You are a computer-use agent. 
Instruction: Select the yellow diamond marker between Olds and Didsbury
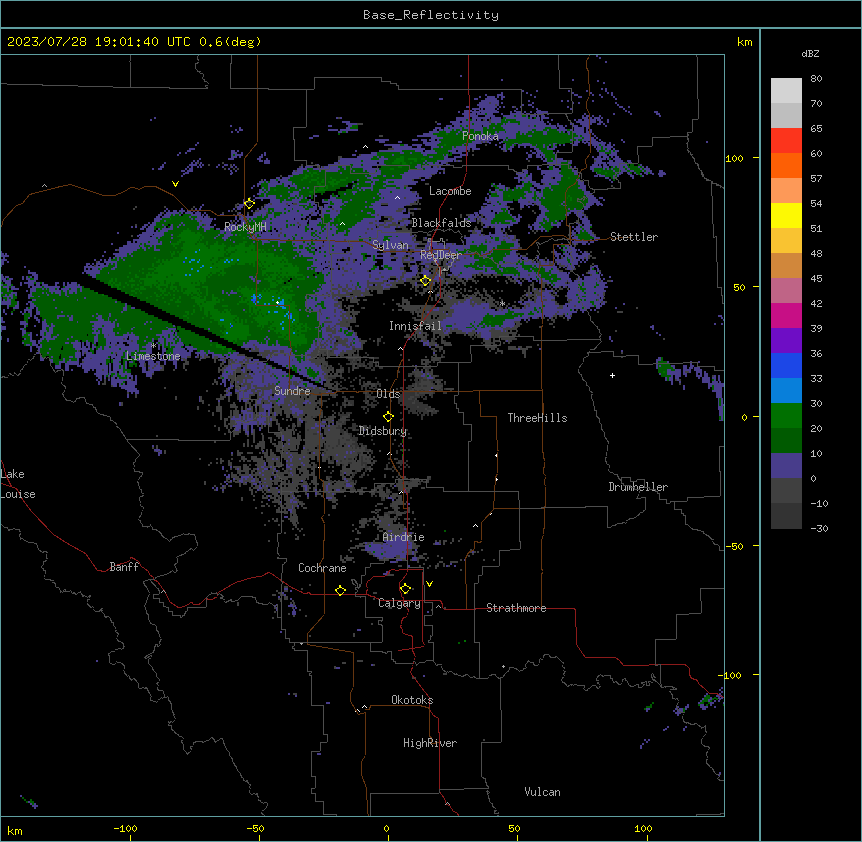[388, 417]
